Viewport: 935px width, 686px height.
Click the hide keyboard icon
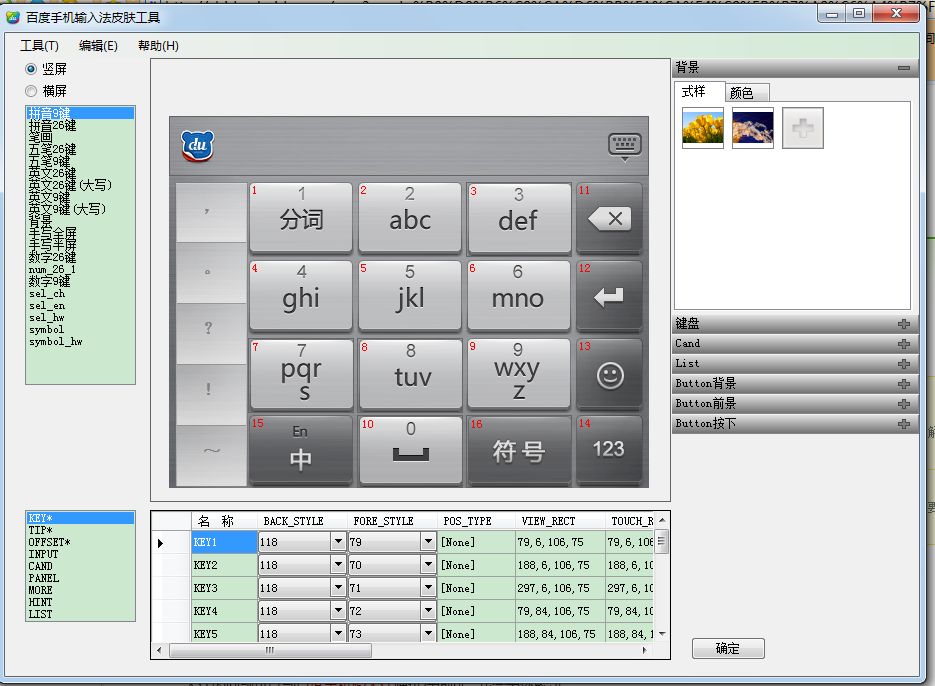tap(624, 146)
